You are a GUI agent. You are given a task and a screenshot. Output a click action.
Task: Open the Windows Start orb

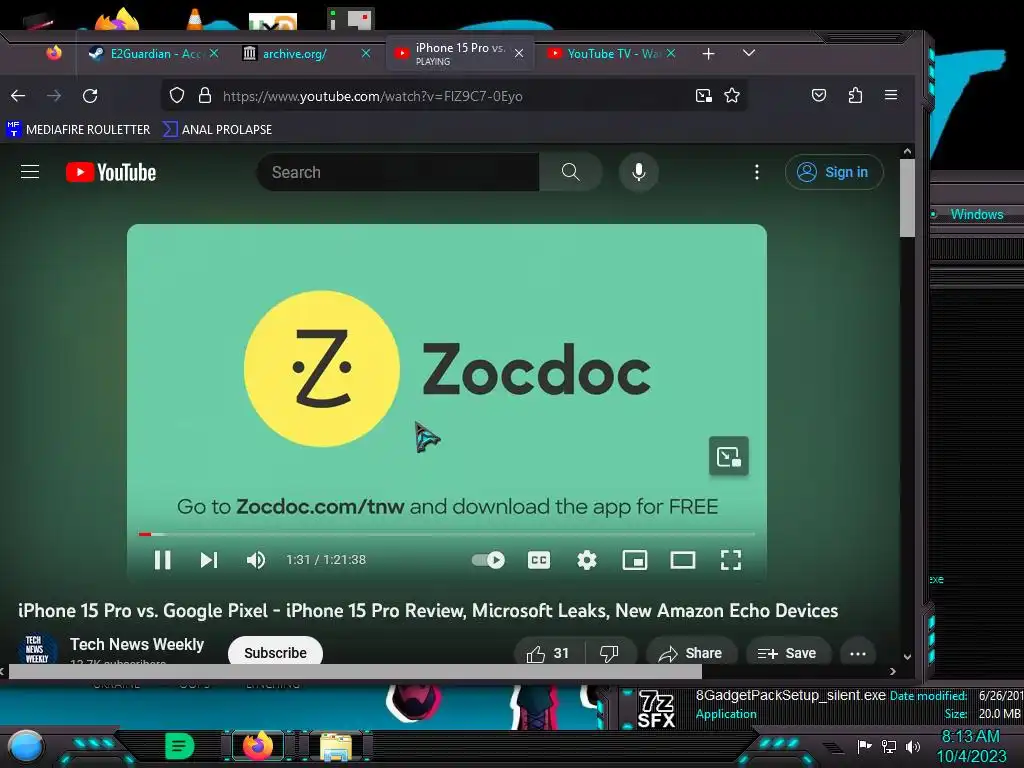point(26,747)
